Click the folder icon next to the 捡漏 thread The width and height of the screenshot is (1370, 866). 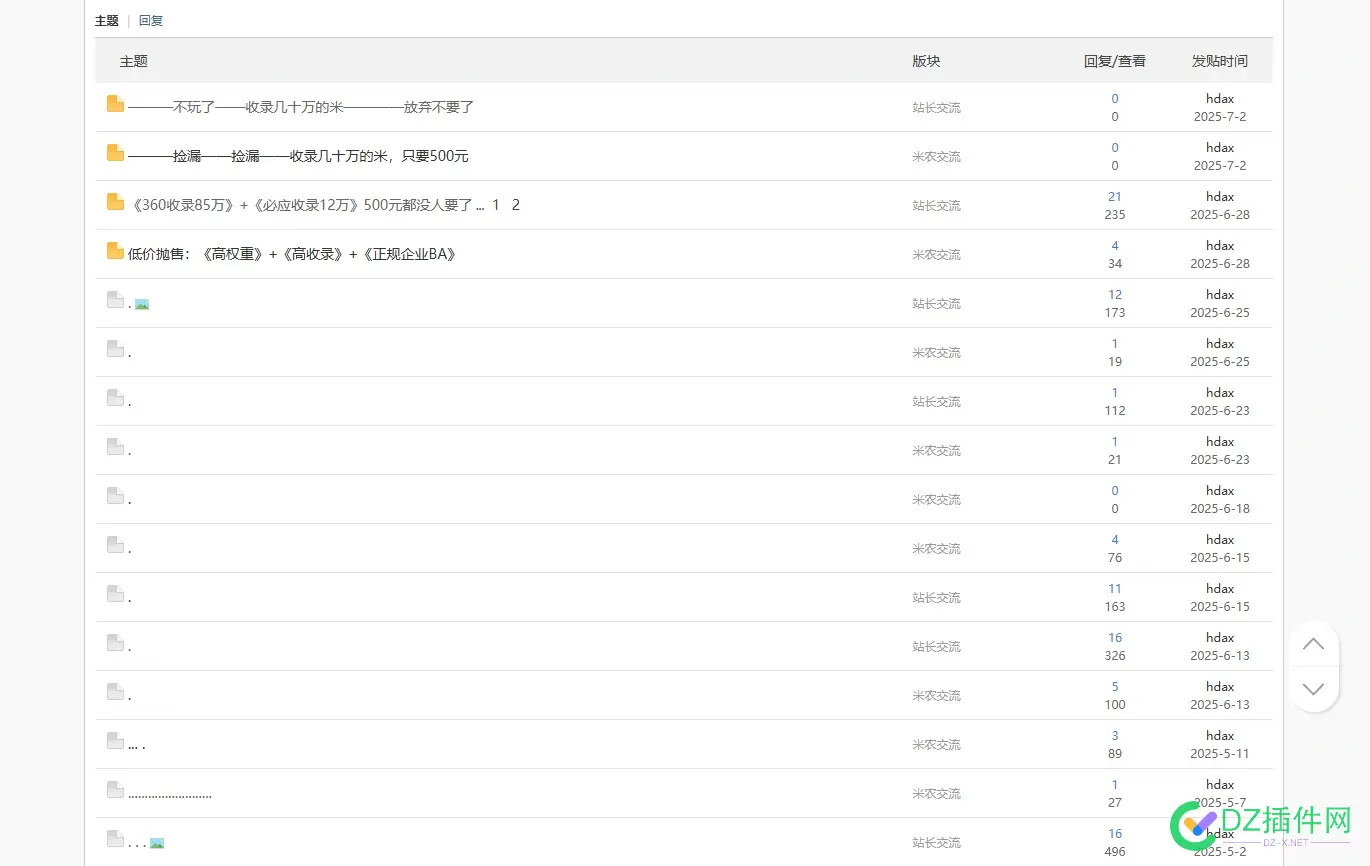[x=114, y=153]
